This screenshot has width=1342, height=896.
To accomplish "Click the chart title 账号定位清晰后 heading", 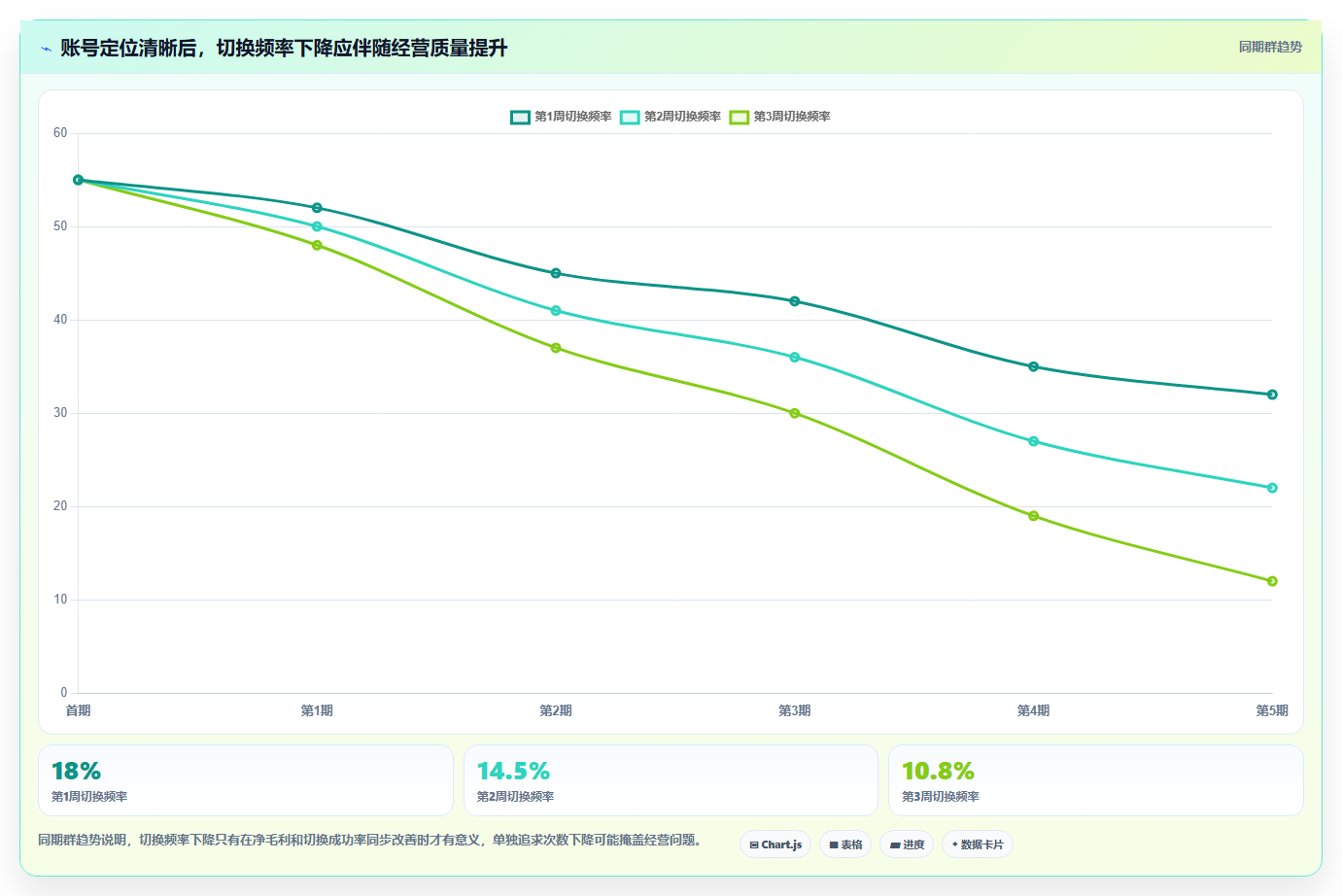I will tap(284, 48).
